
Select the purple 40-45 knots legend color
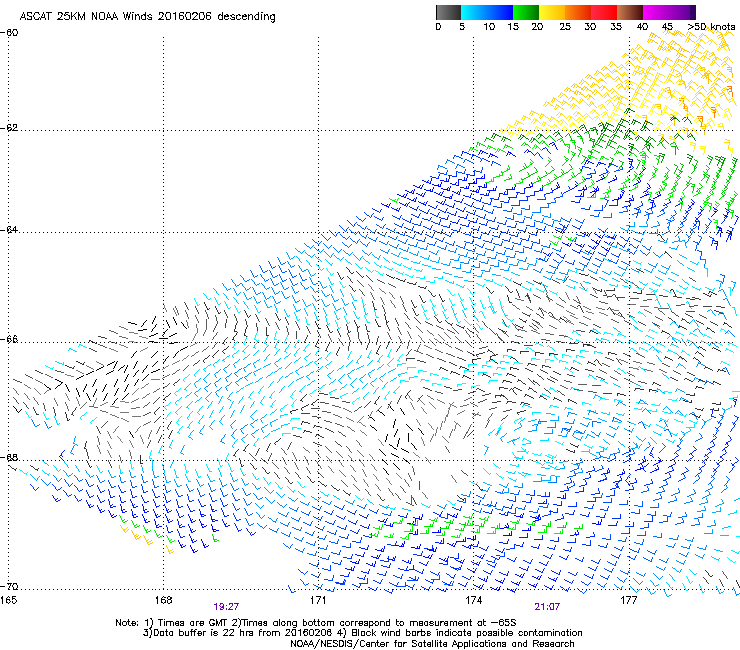(655, 12)
